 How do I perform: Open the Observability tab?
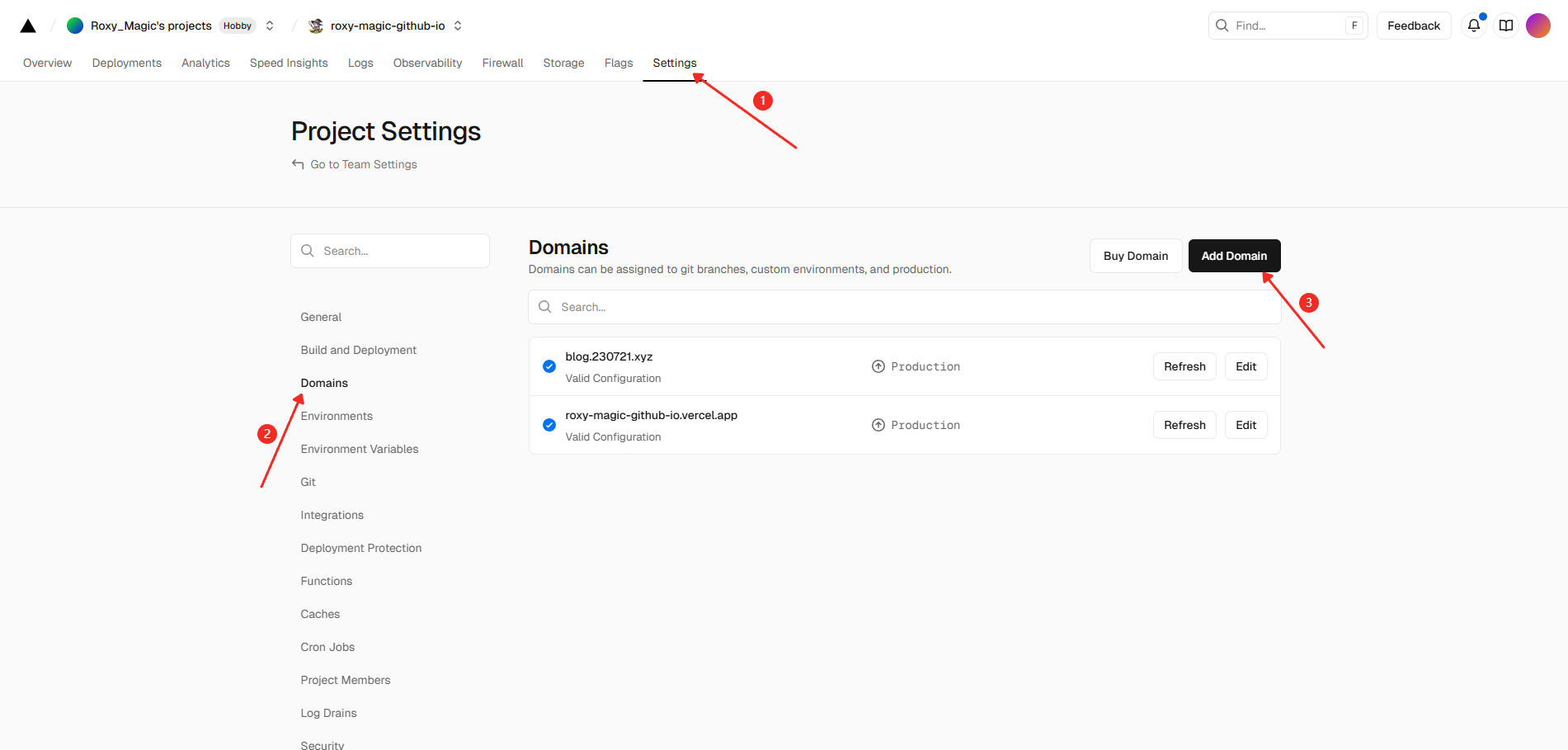click(x=427, y=63)
